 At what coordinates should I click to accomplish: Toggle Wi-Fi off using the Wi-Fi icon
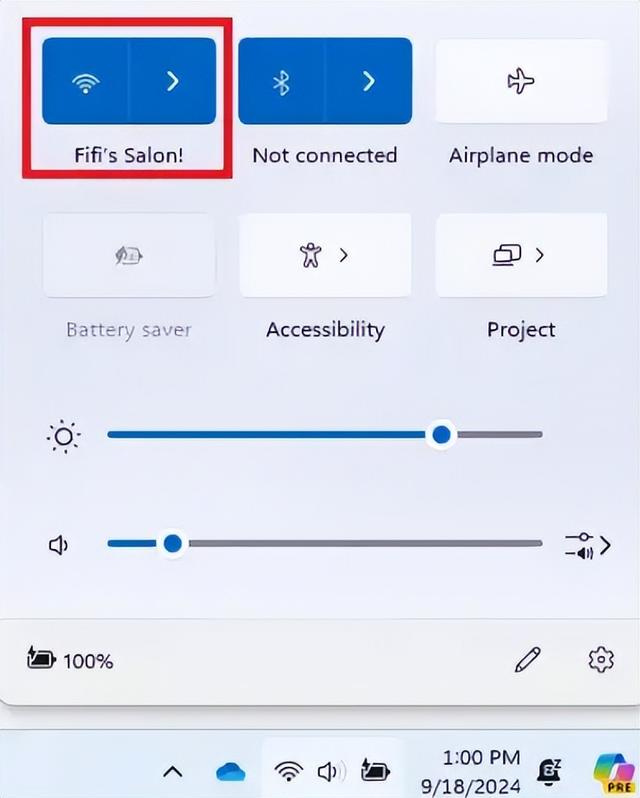pyautogui.click(x=85, y=81)
